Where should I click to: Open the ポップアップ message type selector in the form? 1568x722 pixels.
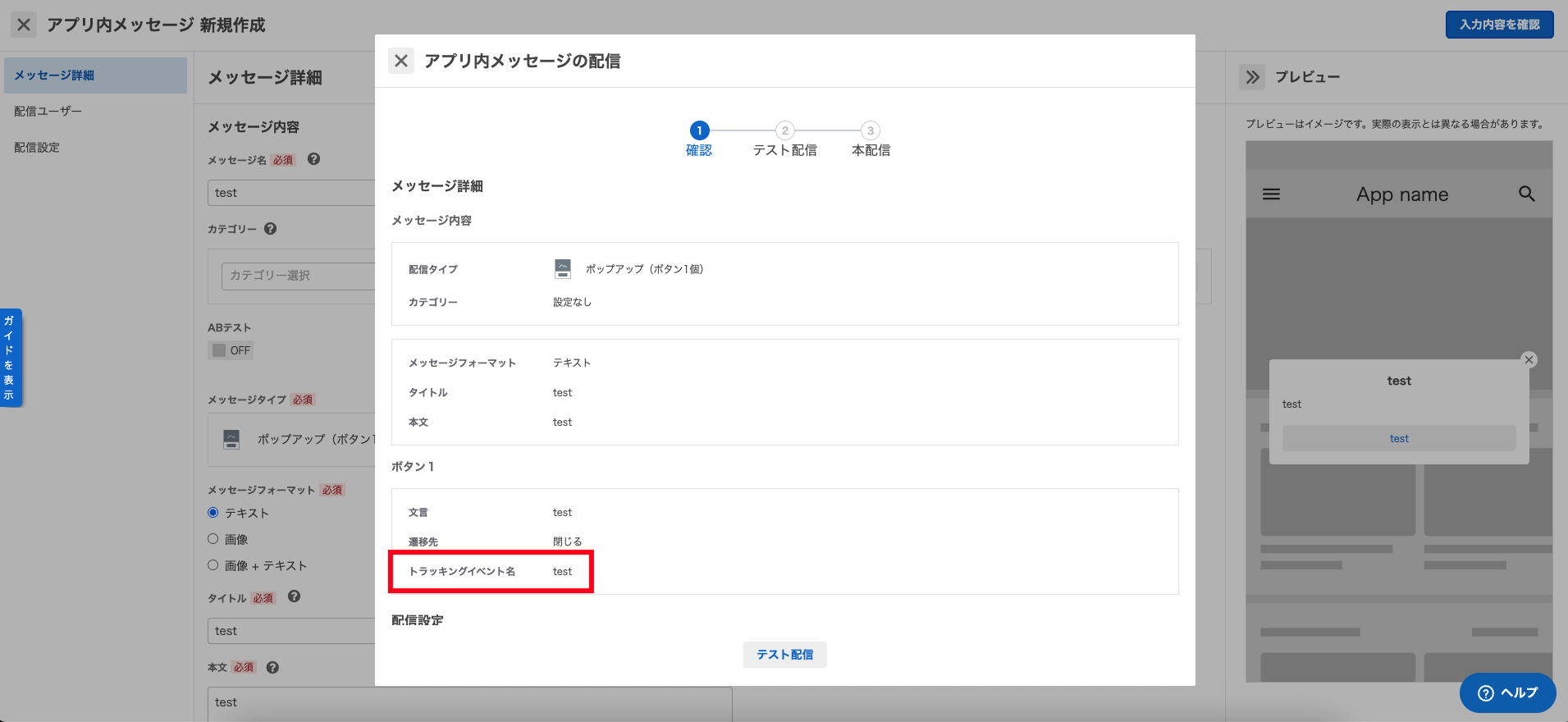pyautogui.click(x=291, y=440)
